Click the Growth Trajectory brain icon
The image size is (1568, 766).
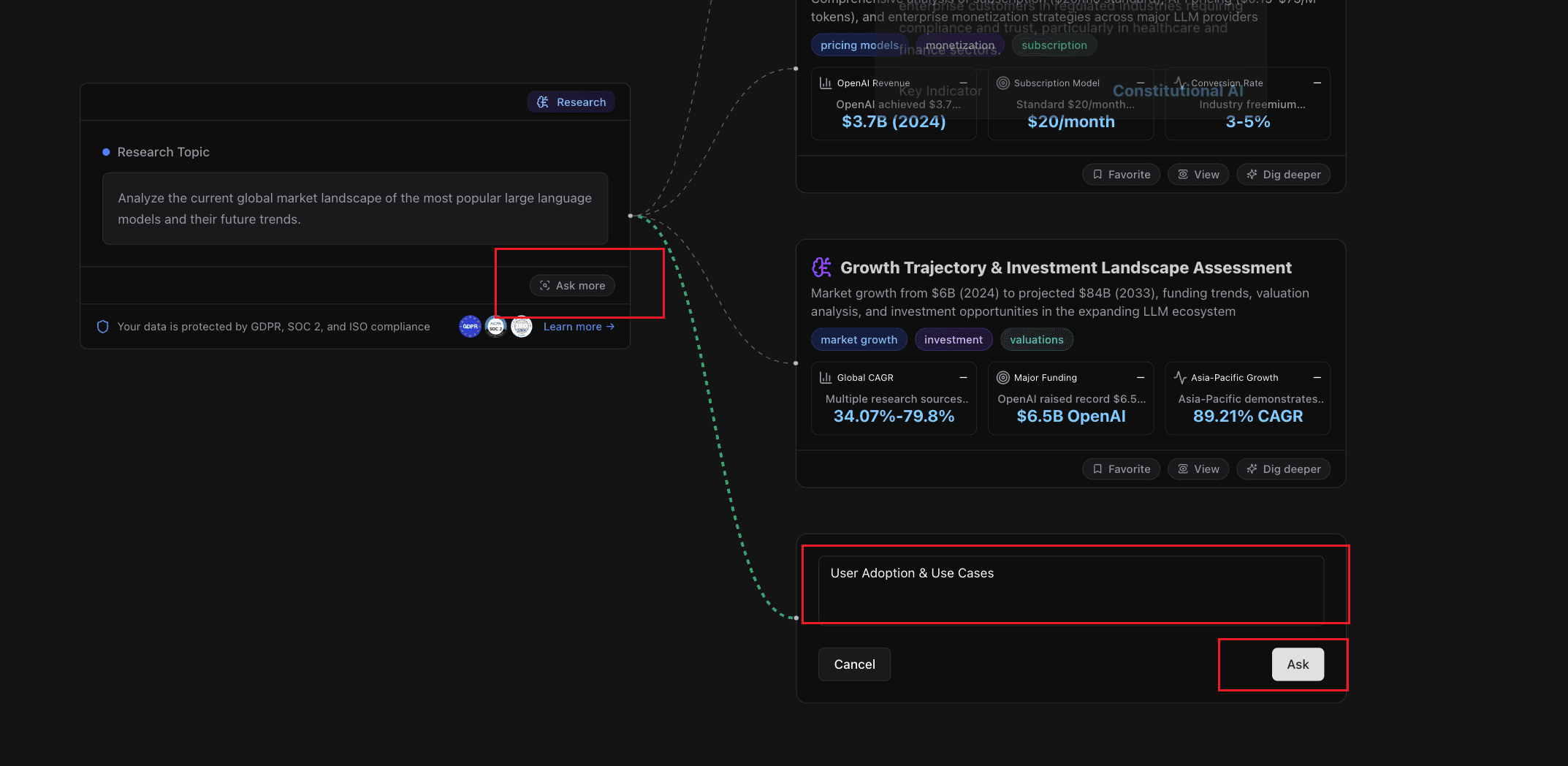point(822,268)
